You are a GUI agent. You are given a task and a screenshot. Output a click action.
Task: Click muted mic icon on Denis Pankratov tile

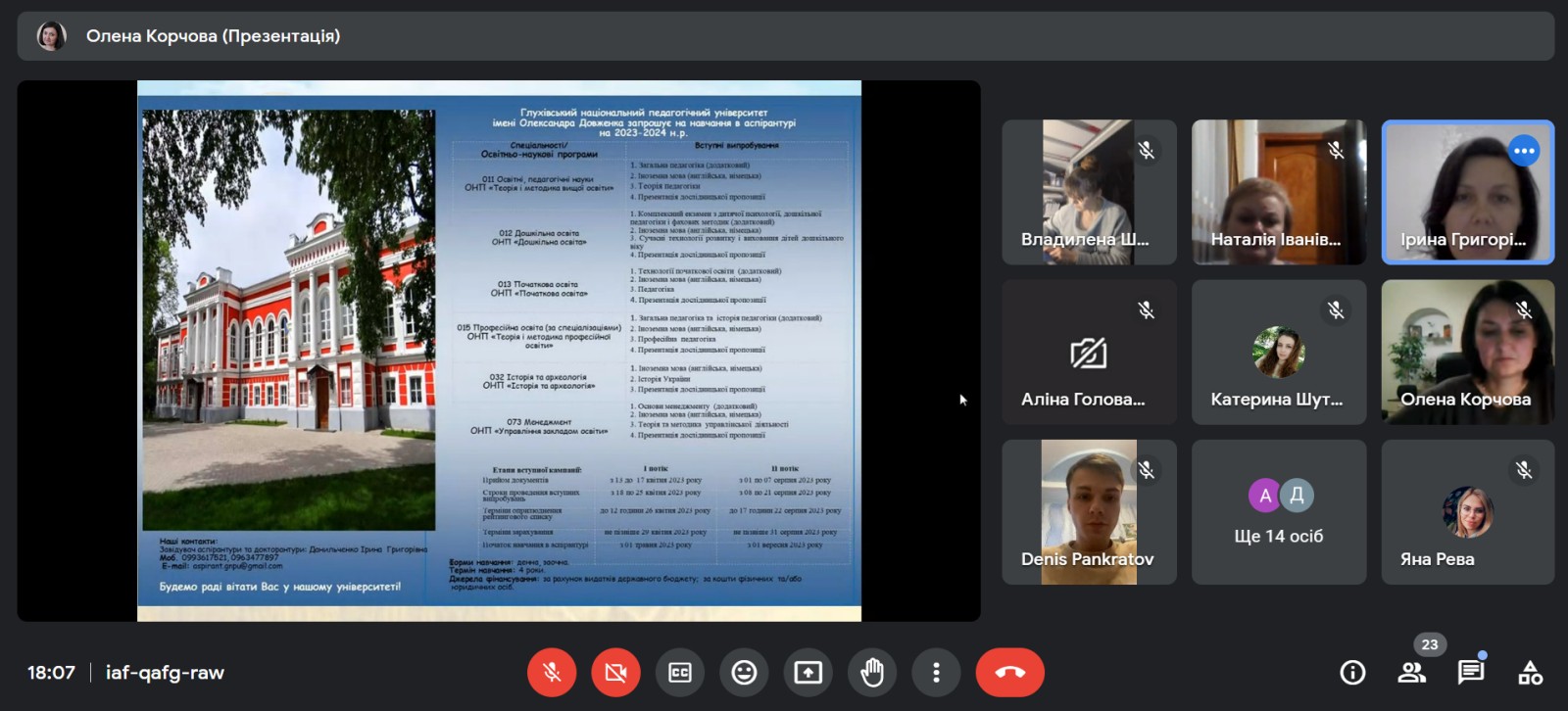(1146, 470)
